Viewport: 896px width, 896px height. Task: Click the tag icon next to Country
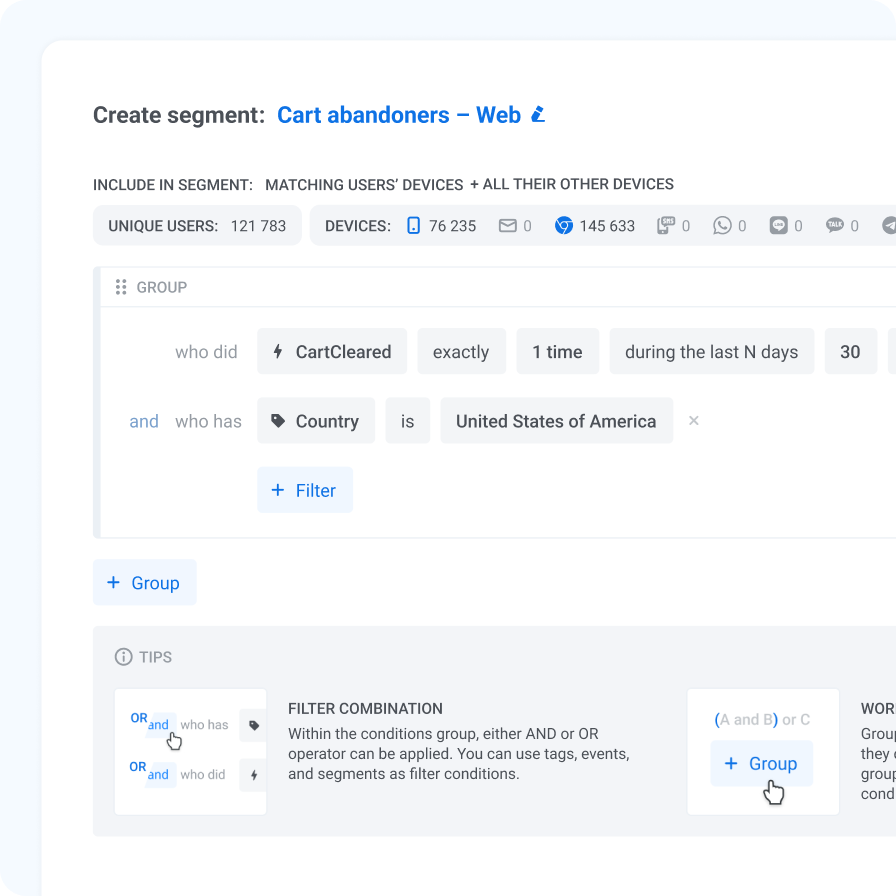(x=278, y=421)
